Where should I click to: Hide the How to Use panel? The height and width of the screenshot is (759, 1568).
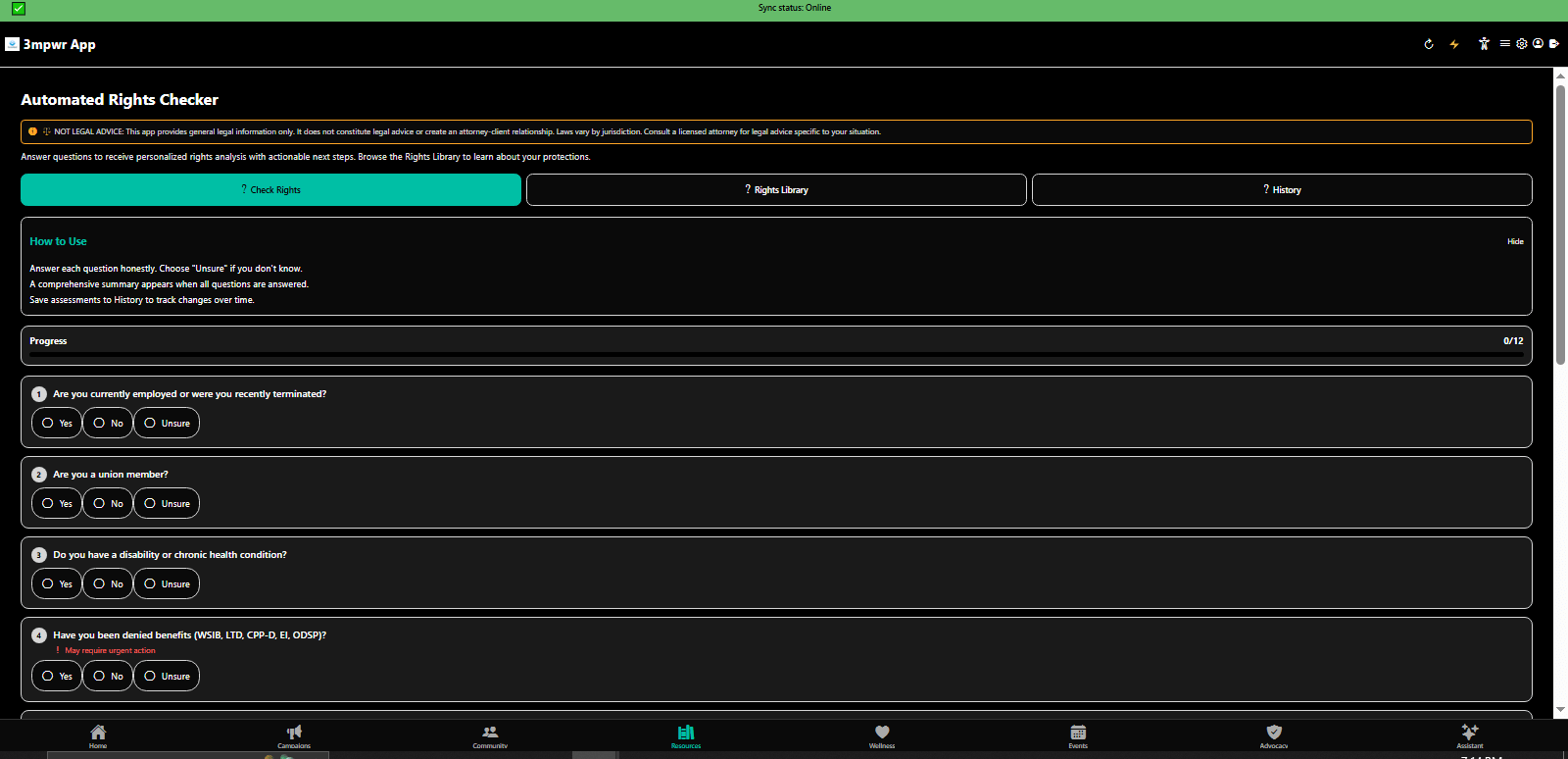point(1515,241)
